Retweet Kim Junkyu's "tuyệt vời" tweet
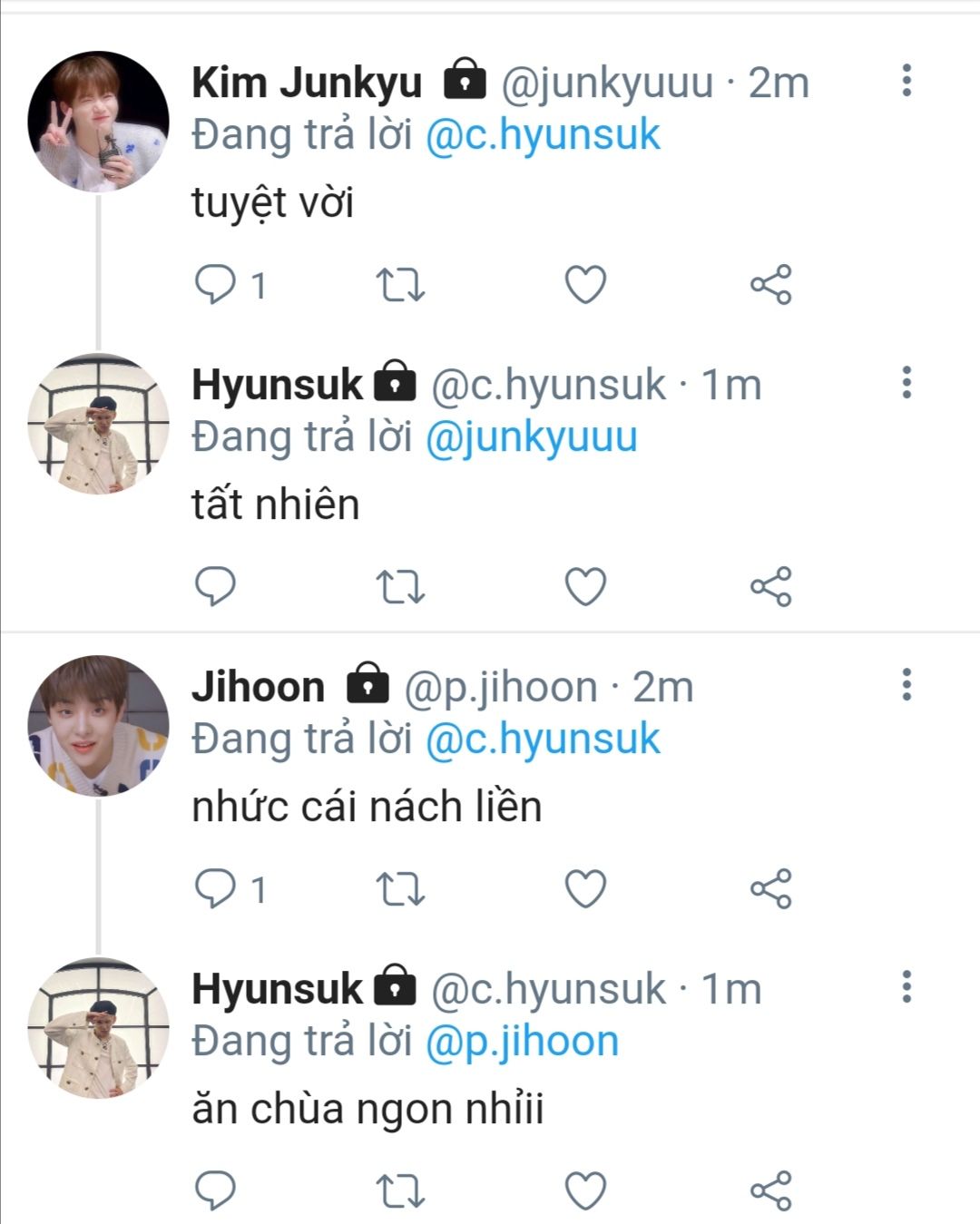This screenshot has height=1224, width=980. [400, 285]
